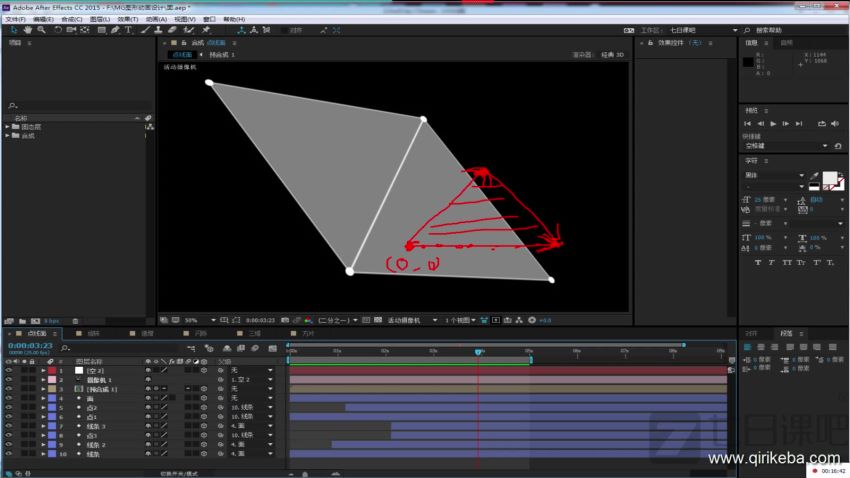Select the Clone Stamp tool
Image resolution: width=850 pixels, height=478 pixels.
(158, 30)
